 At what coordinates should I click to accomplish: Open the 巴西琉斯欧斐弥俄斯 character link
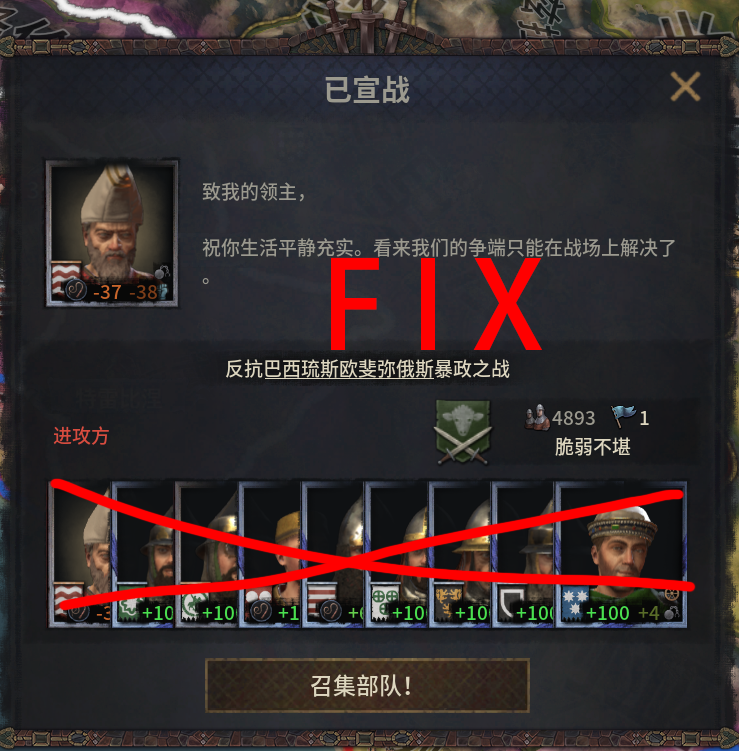(349, 369)
